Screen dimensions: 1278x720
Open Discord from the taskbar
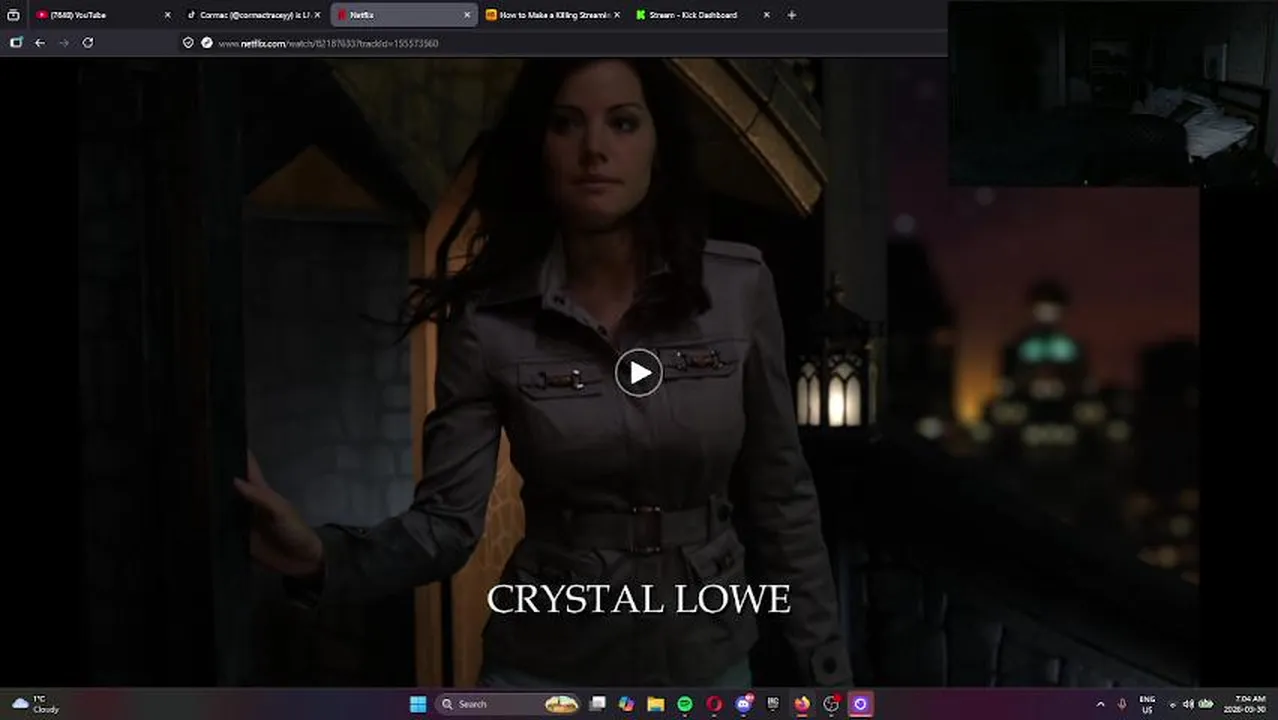click(x=744, y=704)
